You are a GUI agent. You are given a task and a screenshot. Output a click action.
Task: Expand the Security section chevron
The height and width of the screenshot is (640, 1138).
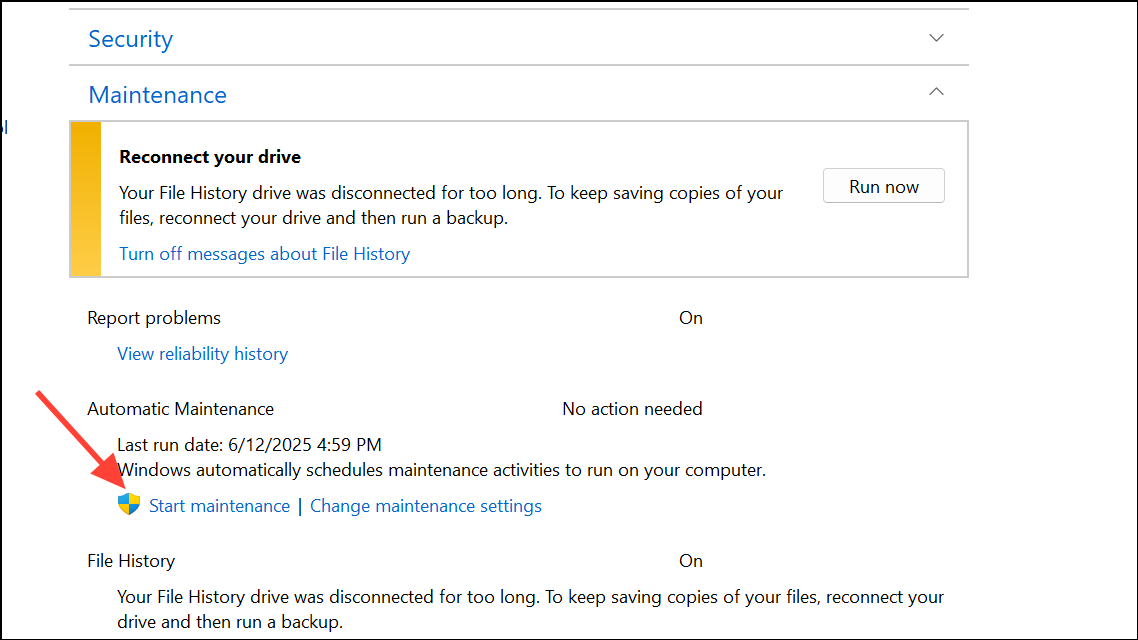pyautogui.click(x=936, y=38)
